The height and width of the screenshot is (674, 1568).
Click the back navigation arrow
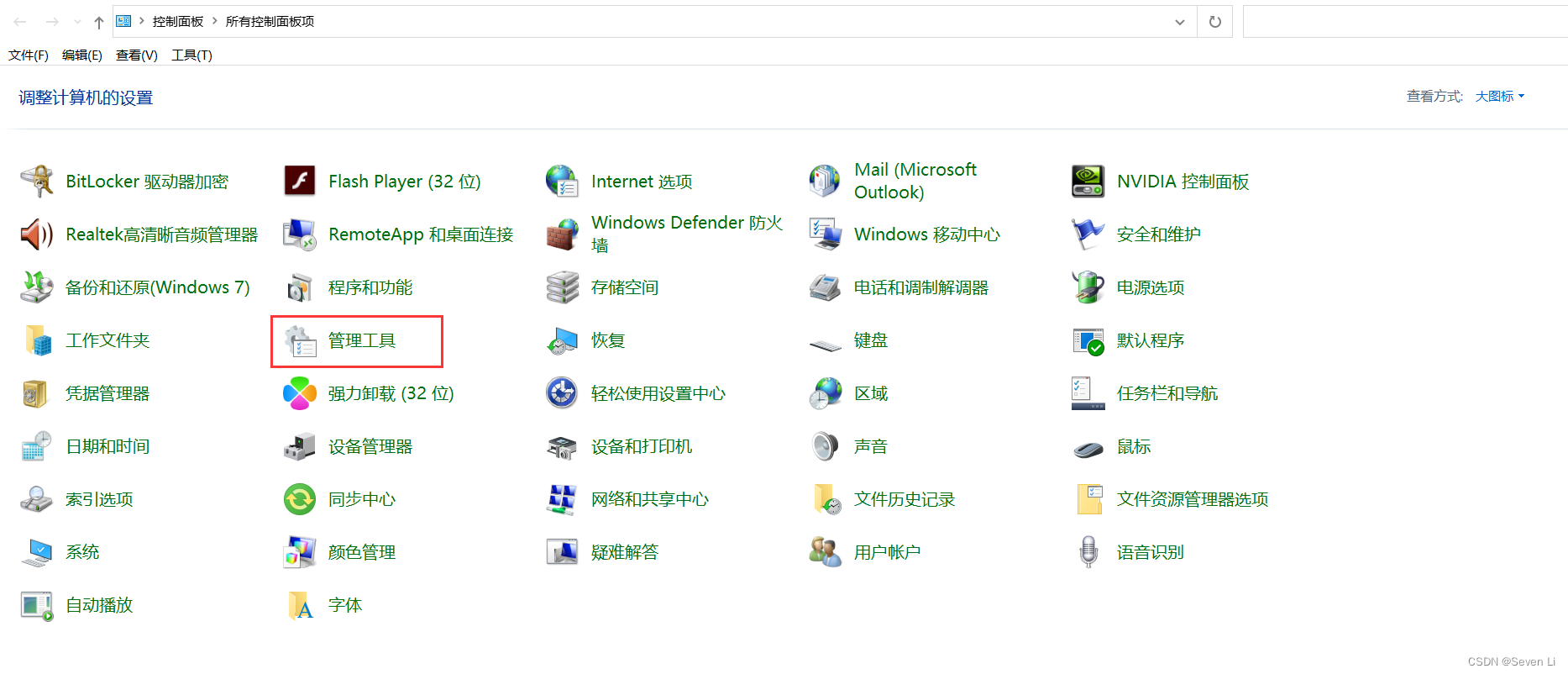pyautogui.click(x=20, y=22)
